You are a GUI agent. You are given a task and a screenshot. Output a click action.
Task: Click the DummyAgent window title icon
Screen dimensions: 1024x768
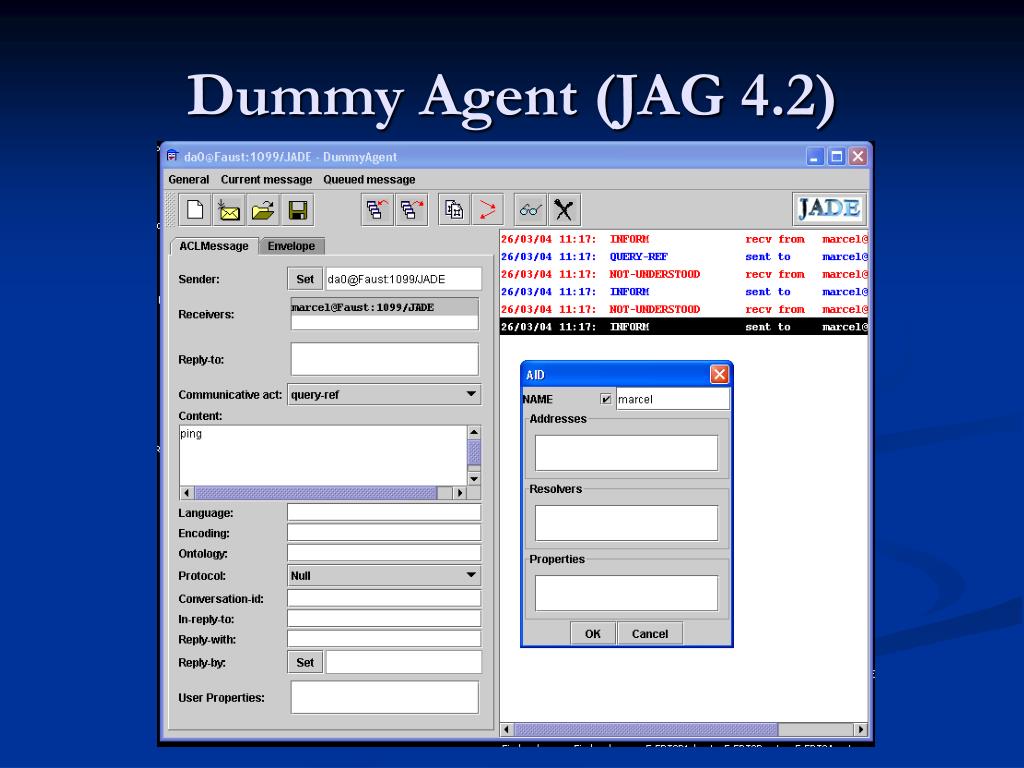(172, 156)
